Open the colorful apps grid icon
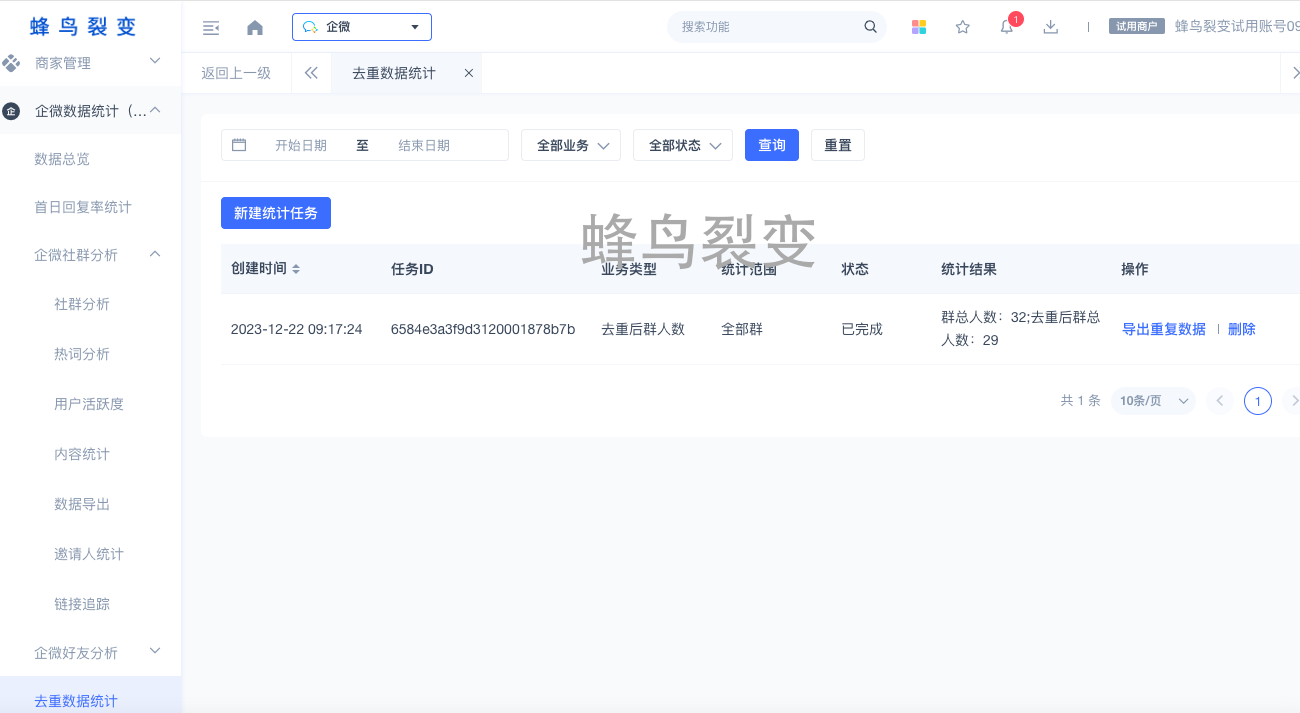 tap(919, 27)
